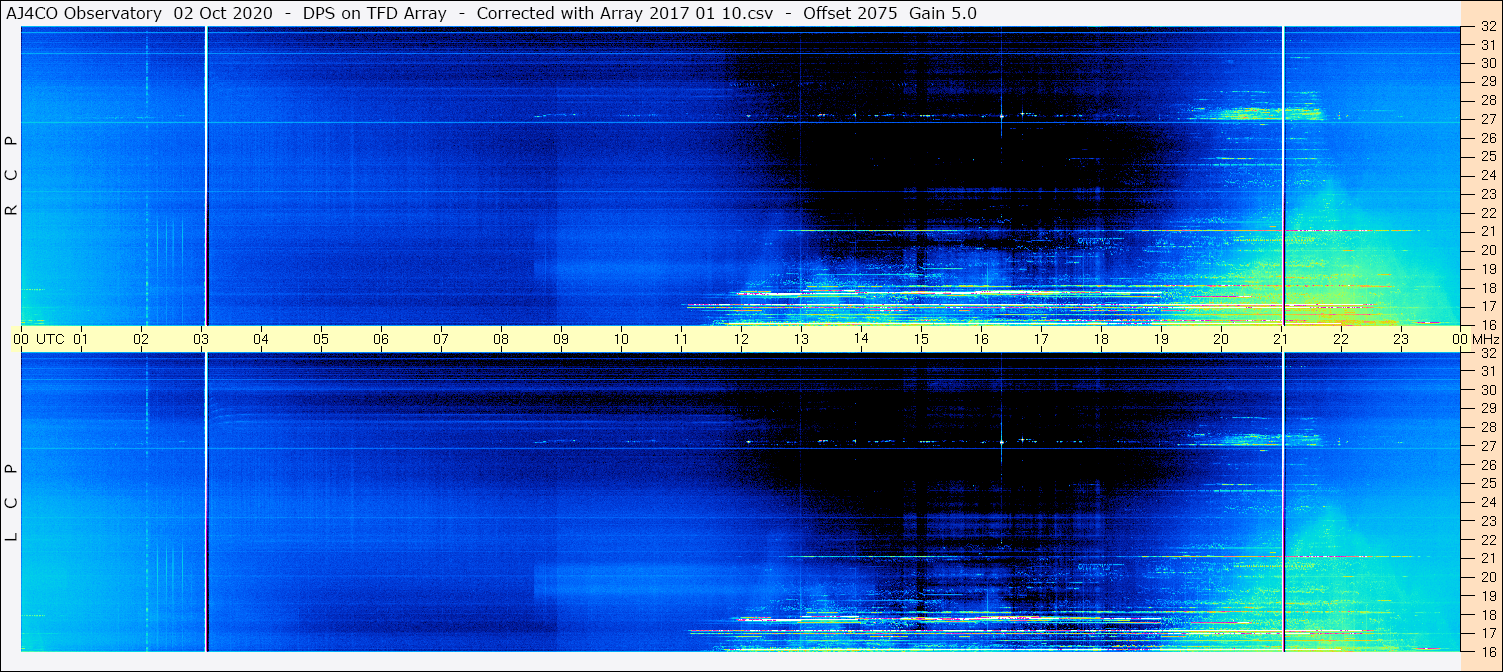Click hour '12' on the time axis
Image resolution: width=1503 pixels, height=672 pixels.
[x=741, y=339]
